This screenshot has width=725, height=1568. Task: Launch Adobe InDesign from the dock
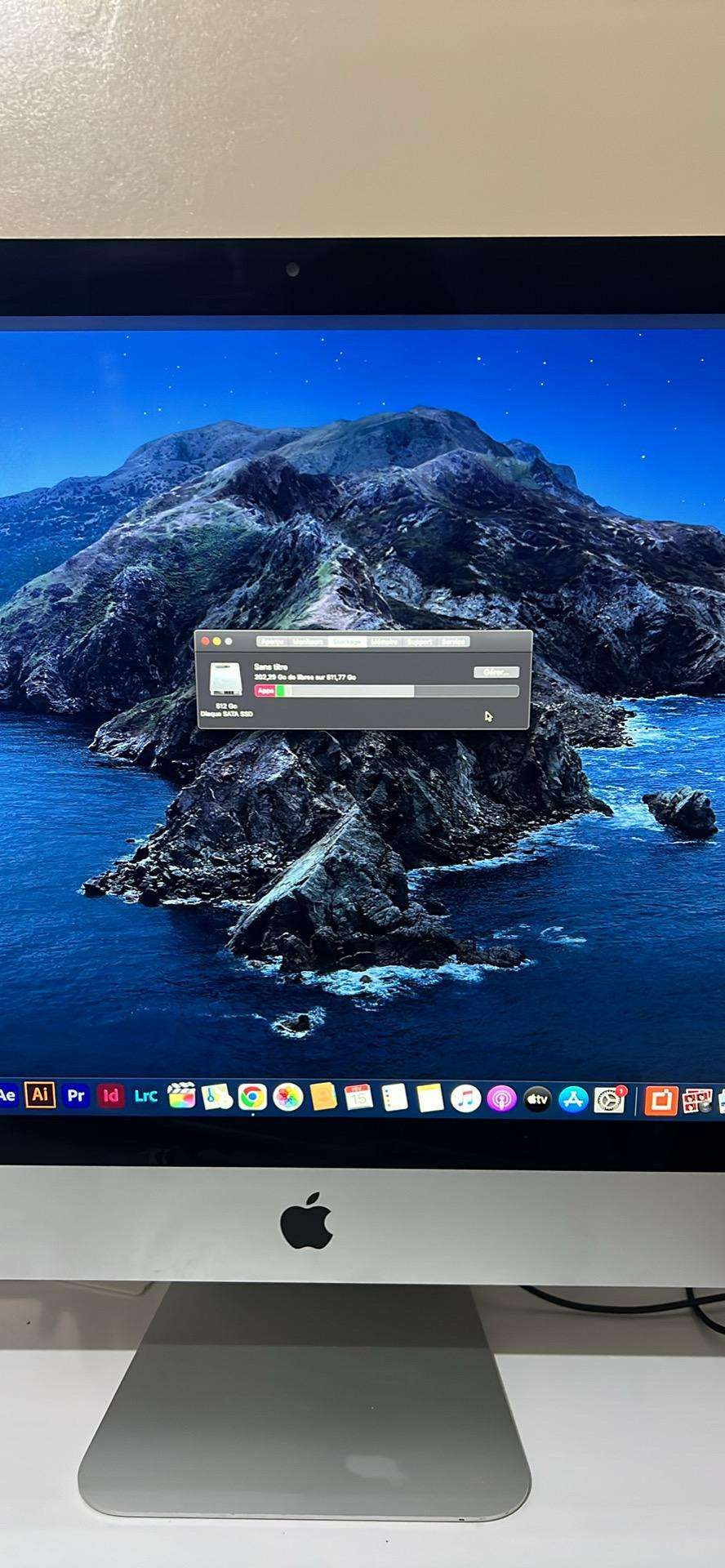click(111, 1096)
